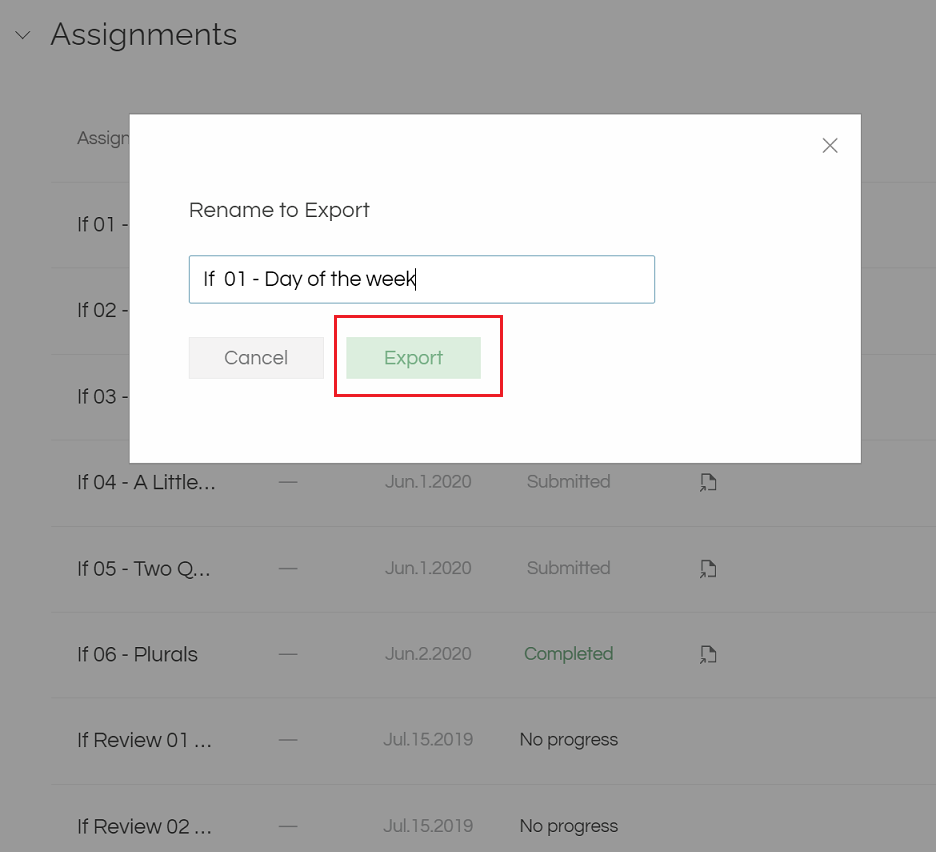Click export icon for If 05 row
The height and width of the screenshot is (852, 936).
[x=708, y=569]
